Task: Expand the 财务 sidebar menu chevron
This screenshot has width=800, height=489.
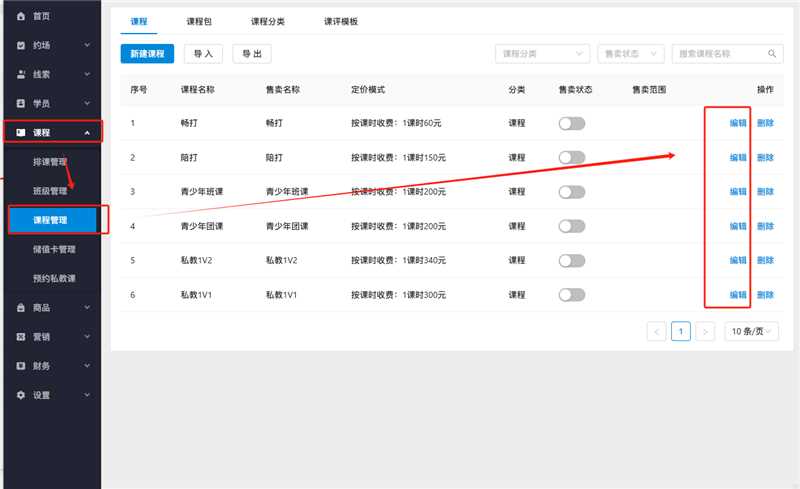Action: pos(87,366)
